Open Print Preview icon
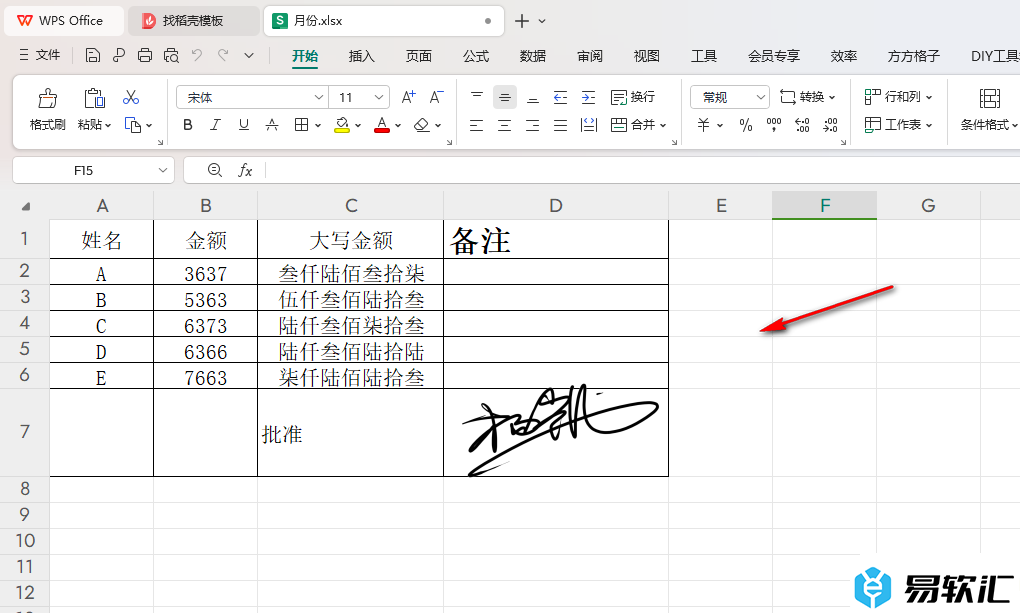Viewport: 1020px width, 613px height. coord(171,56)
